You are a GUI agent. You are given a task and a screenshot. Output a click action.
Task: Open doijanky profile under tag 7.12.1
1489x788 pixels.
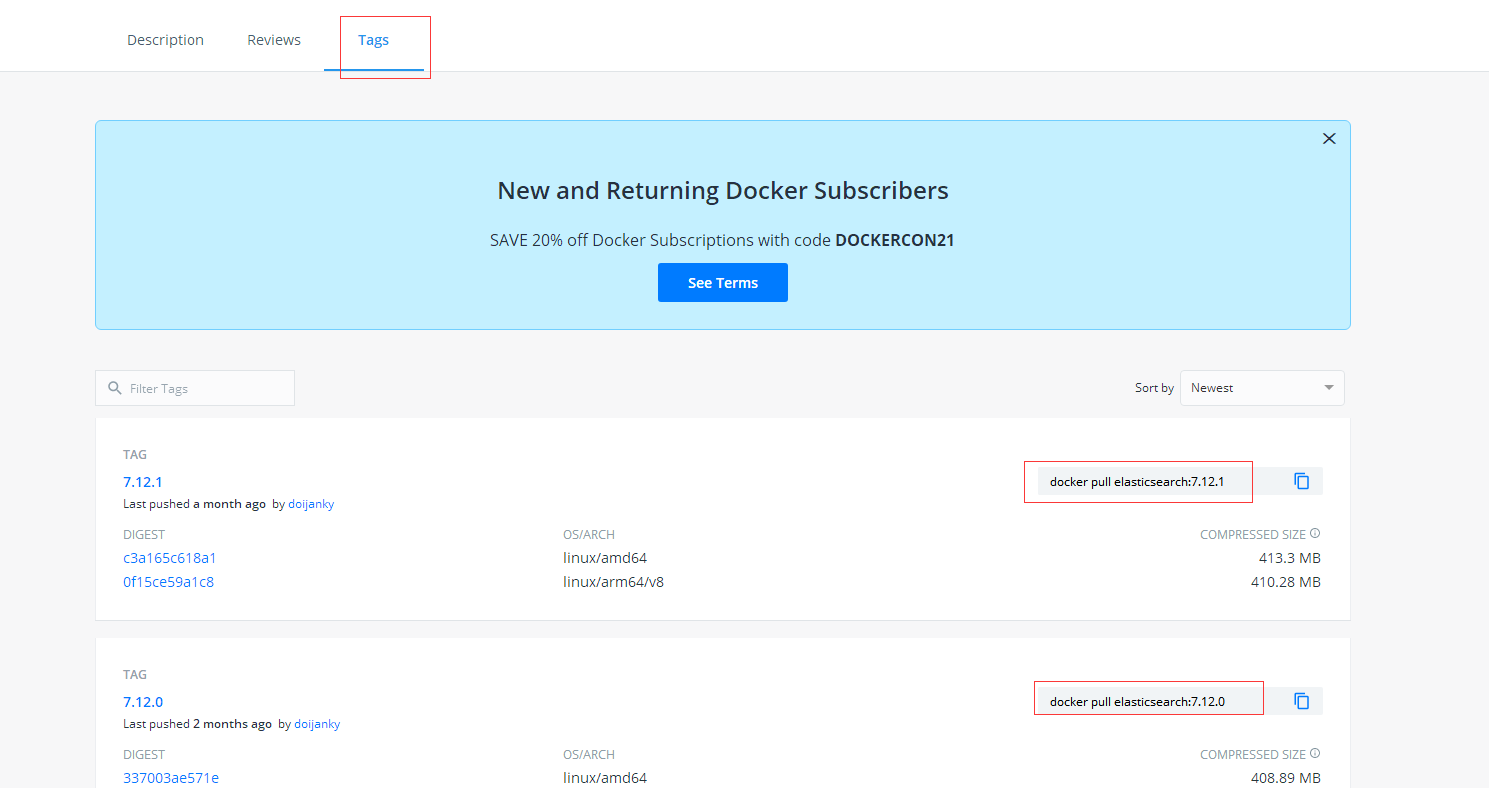(311, 504)
